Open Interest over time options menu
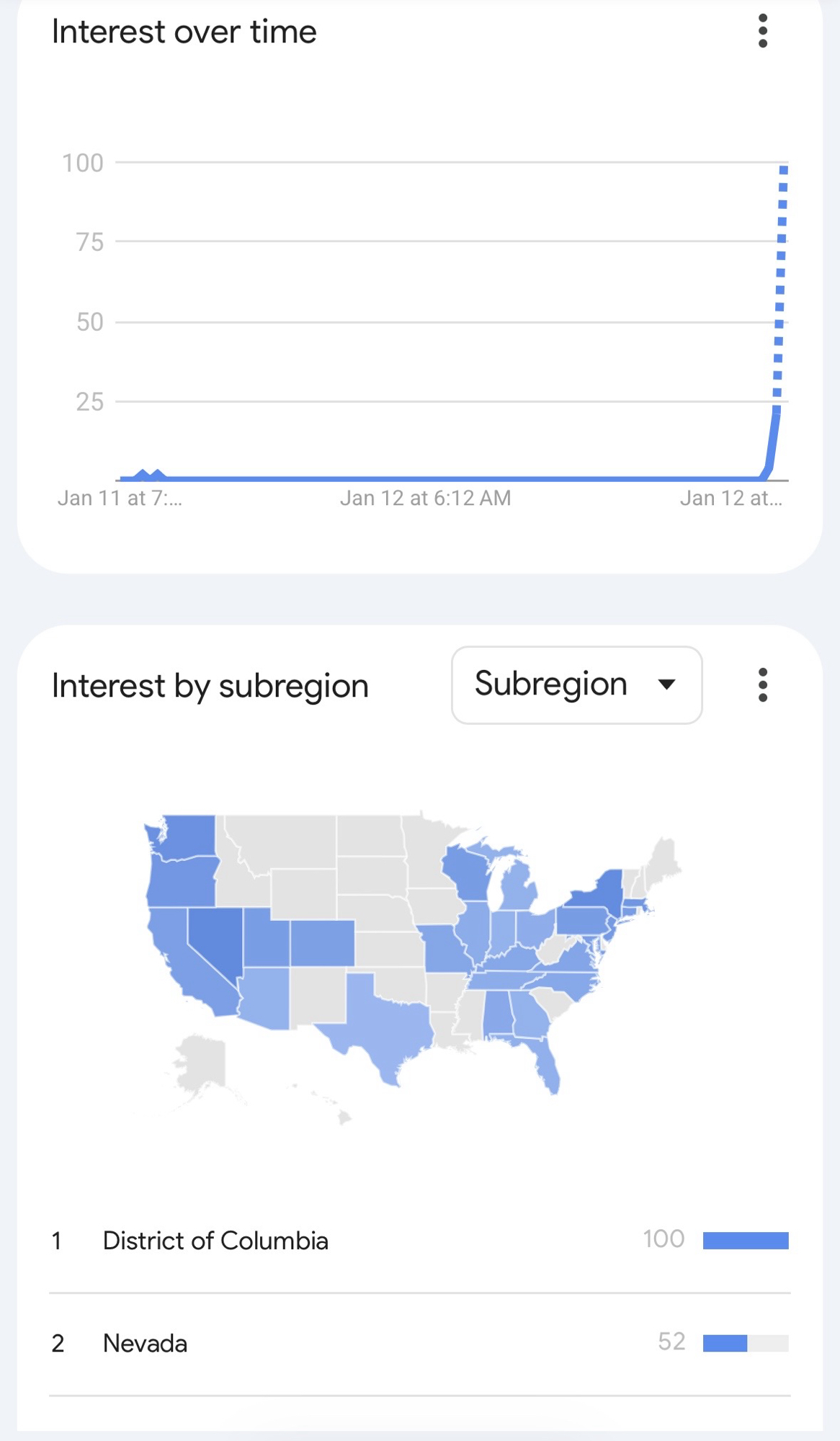Image resolution: width=840 pixels, height=1441 pixels. point(763,31)
